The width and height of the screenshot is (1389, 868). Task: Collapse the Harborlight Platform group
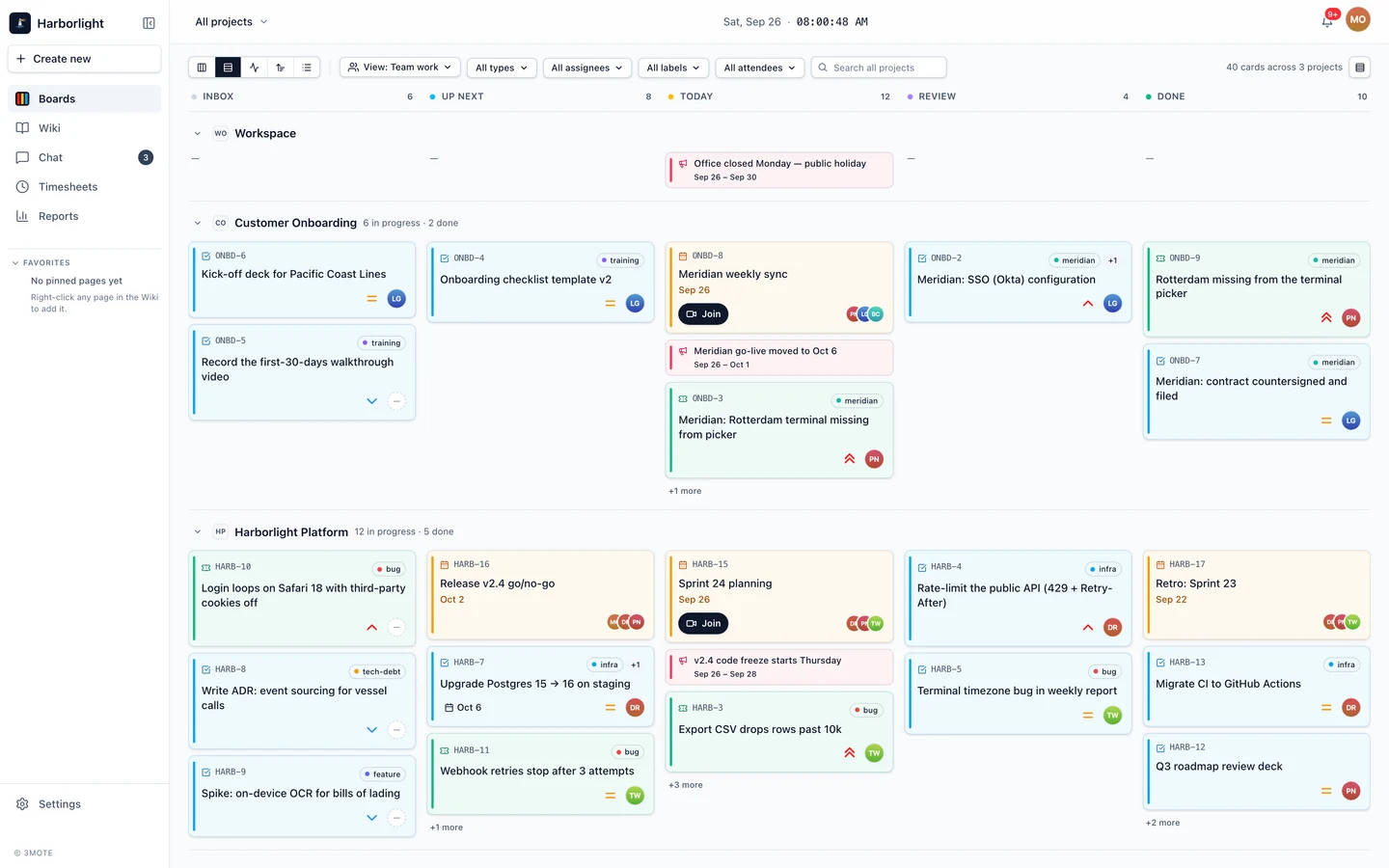coord(198,532)
